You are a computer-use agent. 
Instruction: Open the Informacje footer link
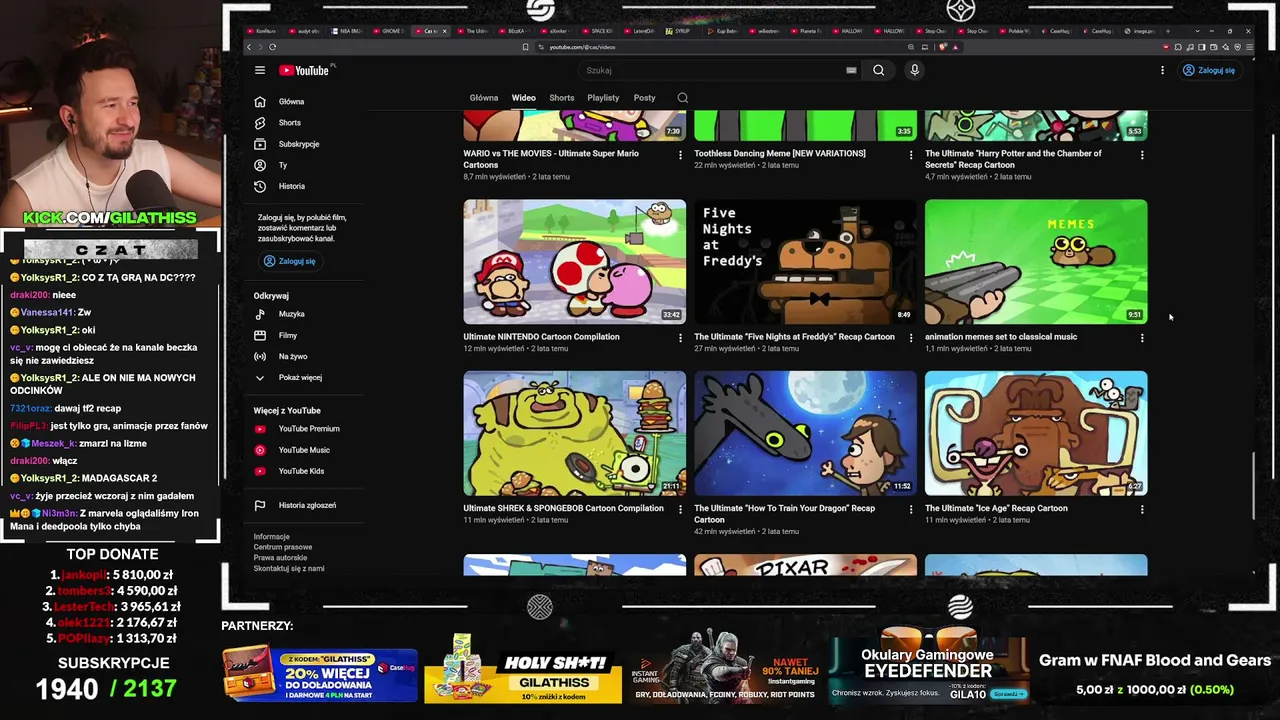(x=272, y=537)
